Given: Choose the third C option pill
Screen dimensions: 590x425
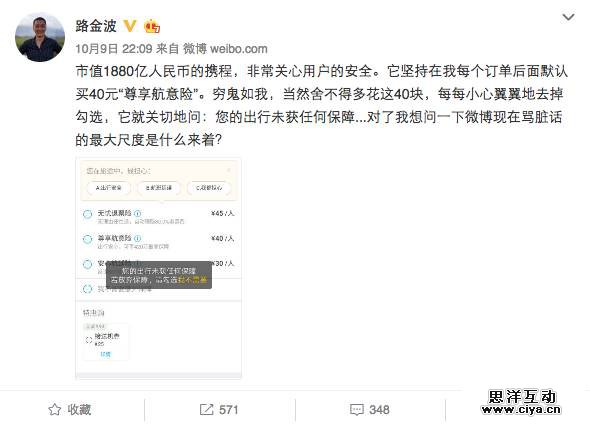Looking at the screenshot, I should [x=209, y=187].
